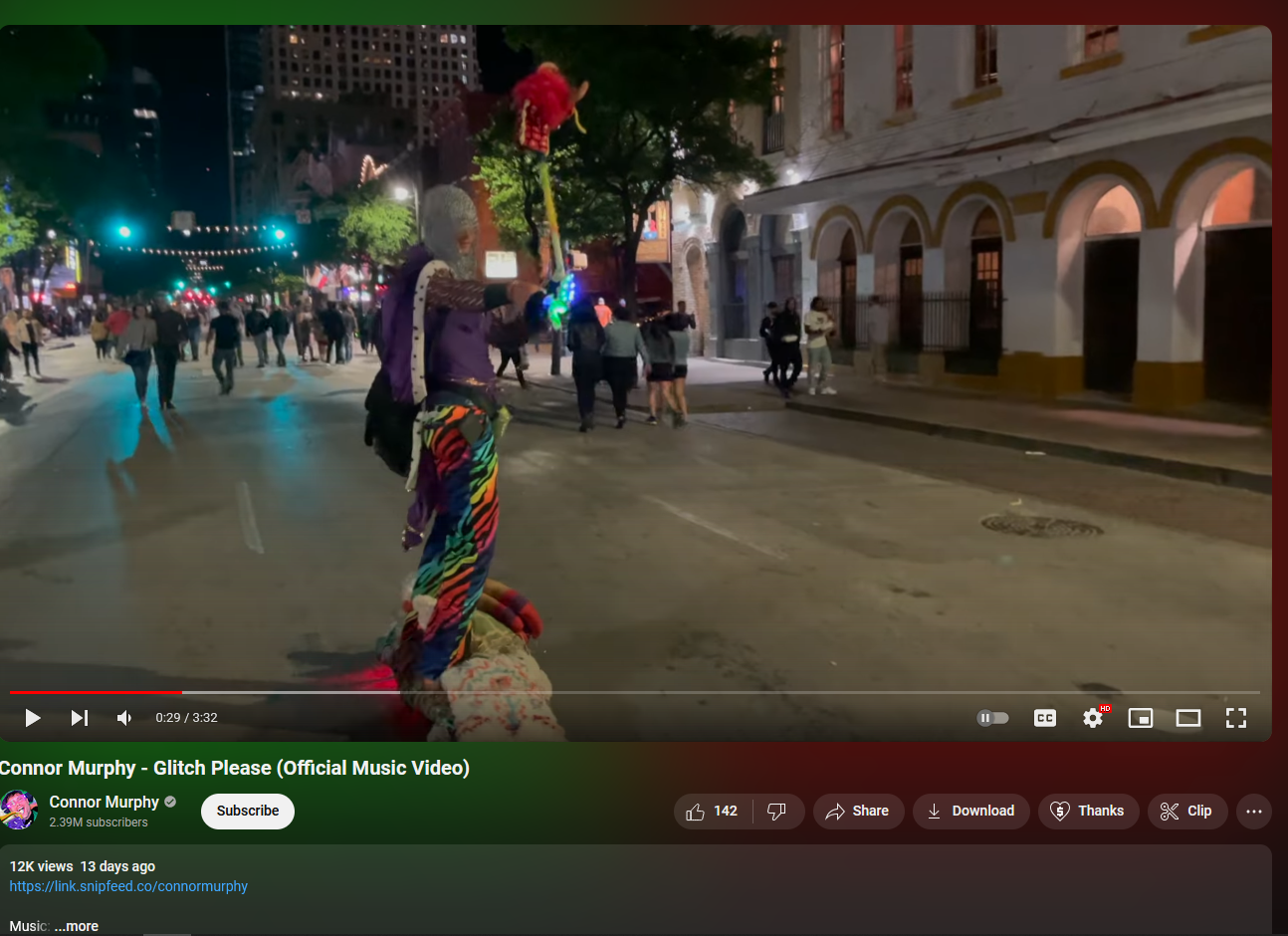Open the more actions ellipsis menu
The image size is (1288, 936).
pyautogui.click(x=1253, y=811)
